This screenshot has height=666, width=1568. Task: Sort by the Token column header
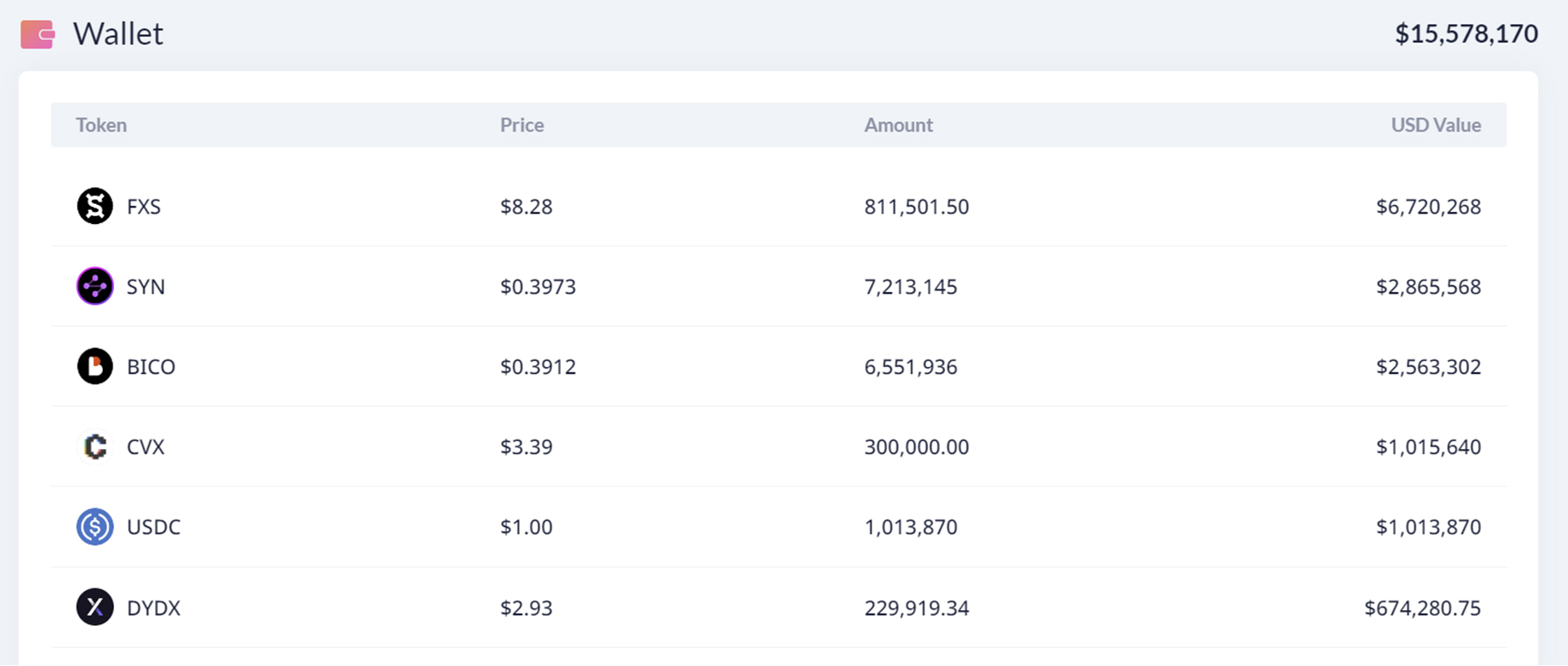101,126
